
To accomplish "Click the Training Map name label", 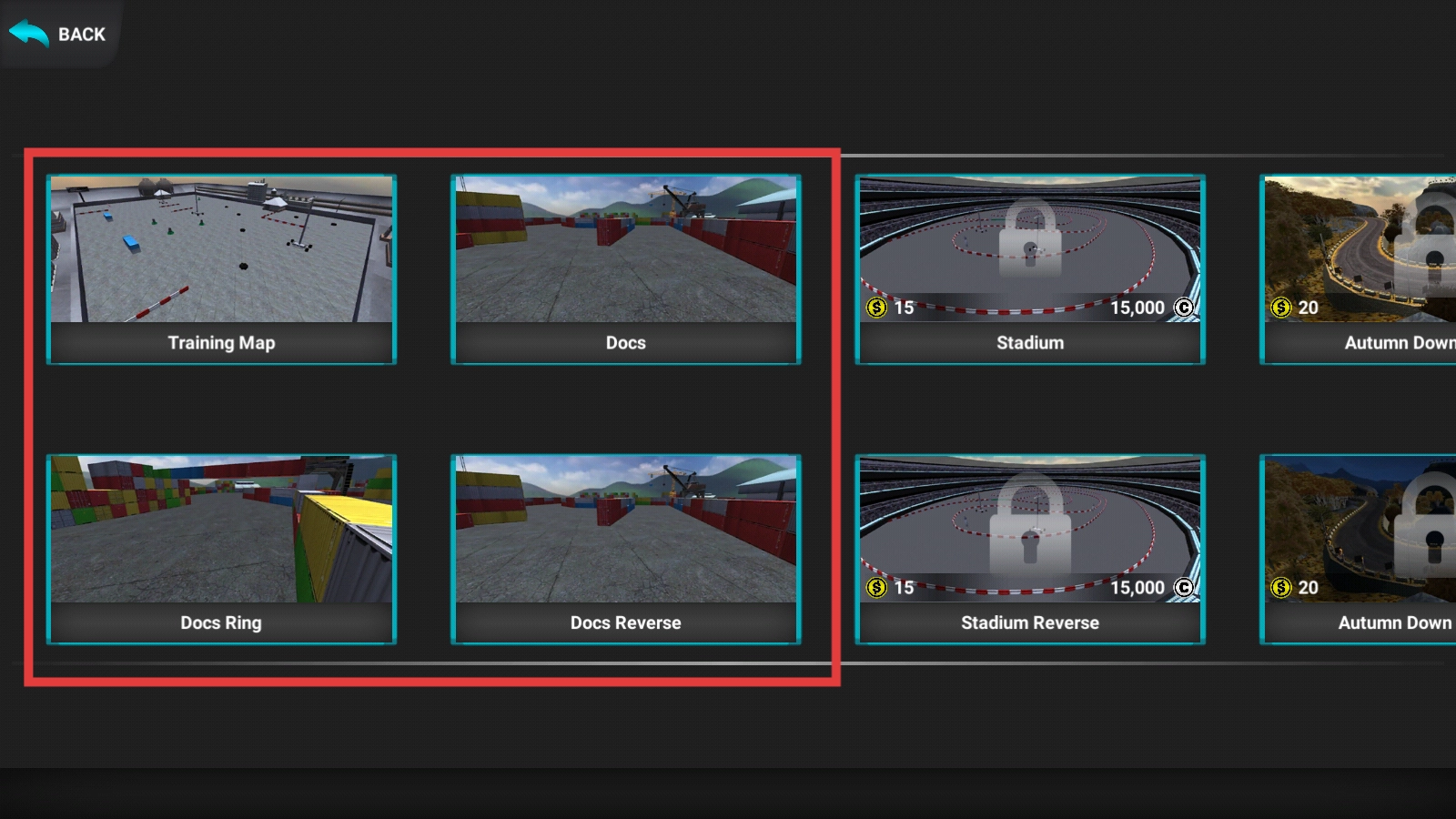I will point(221,343).
